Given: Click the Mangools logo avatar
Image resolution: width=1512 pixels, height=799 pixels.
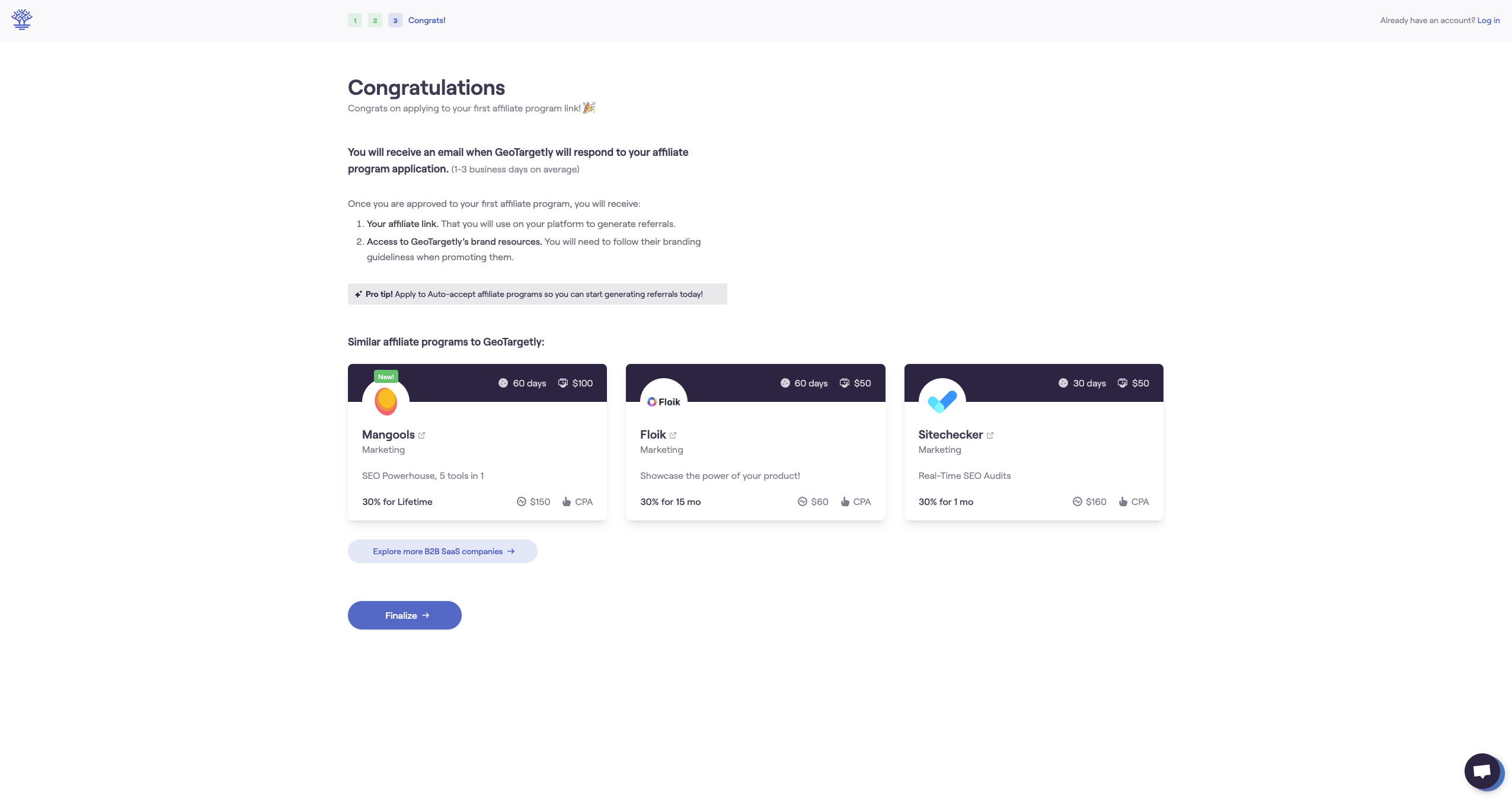Looking at the screenshot, I should (386, 401).
